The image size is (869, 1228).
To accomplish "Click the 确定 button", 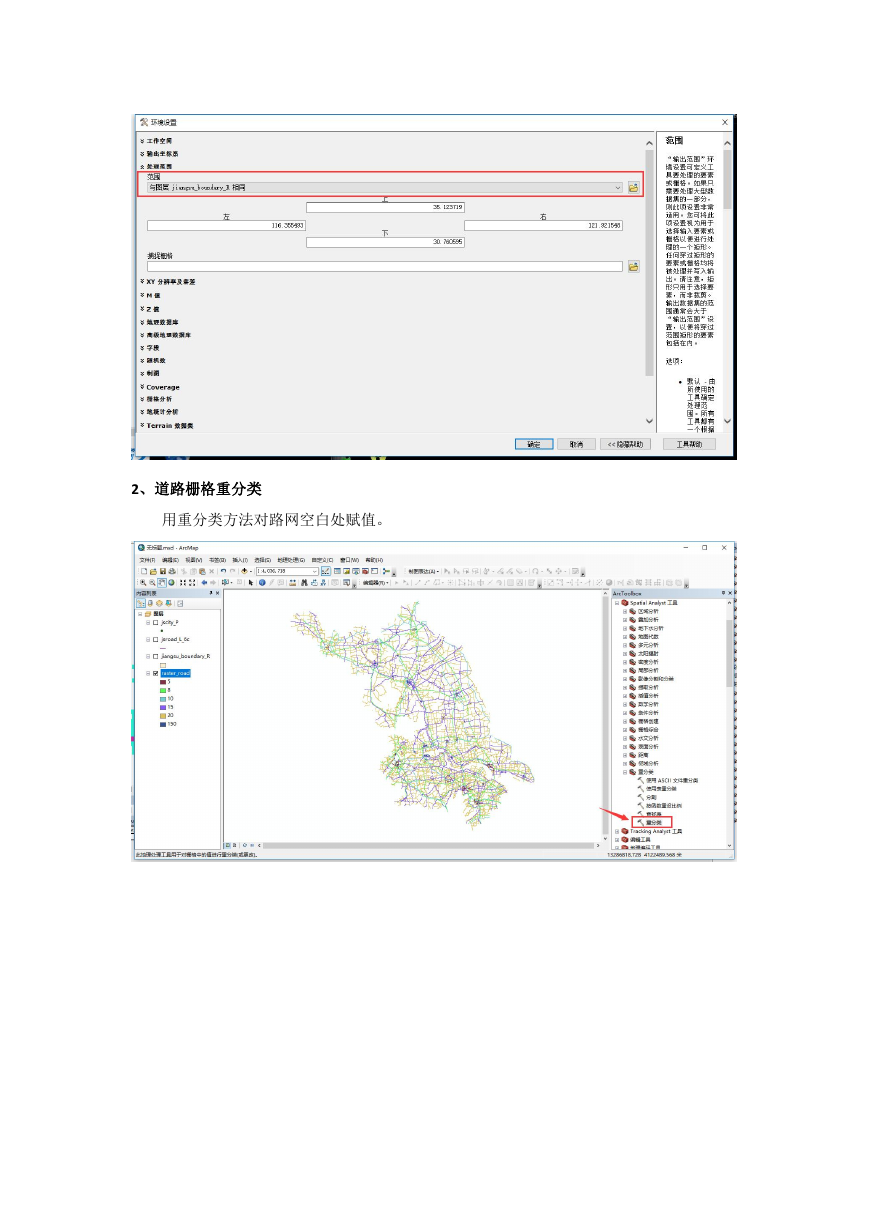I will coord(534,444).
